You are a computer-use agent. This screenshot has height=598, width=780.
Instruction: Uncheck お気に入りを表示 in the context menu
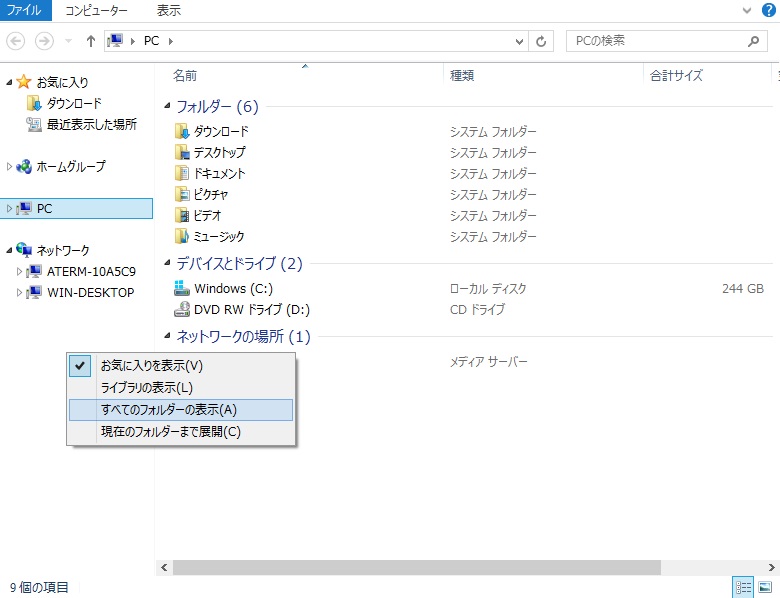[x=151, y=366]
